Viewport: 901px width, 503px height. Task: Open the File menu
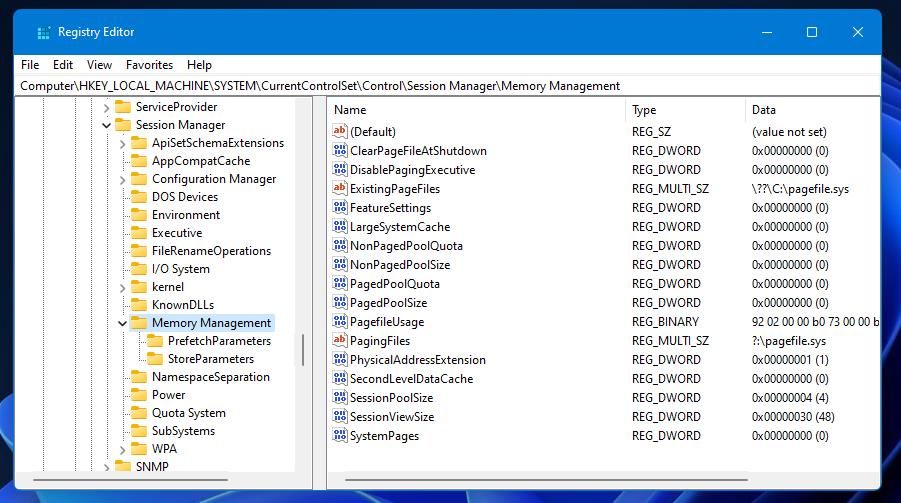(30, 65)
